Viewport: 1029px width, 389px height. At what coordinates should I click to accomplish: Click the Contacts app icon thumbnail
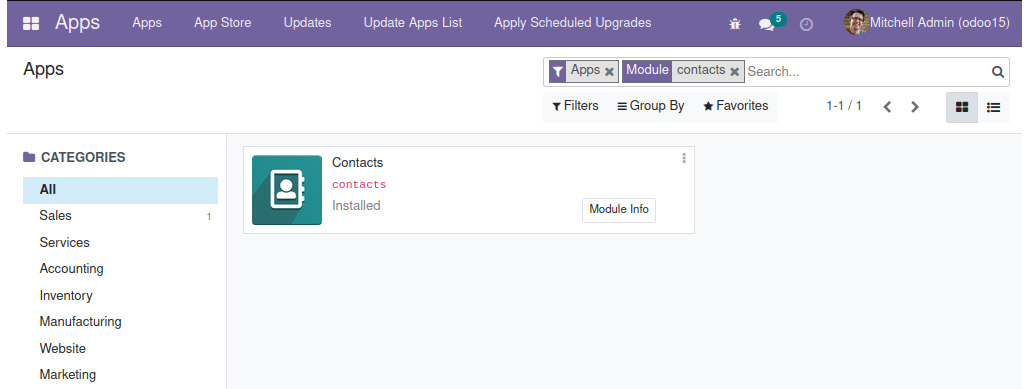(x=287, y=190)
